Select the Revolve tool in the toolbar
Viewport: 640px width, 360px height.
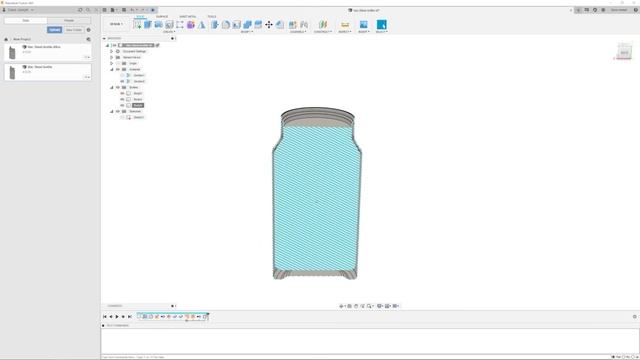[158, 24]
